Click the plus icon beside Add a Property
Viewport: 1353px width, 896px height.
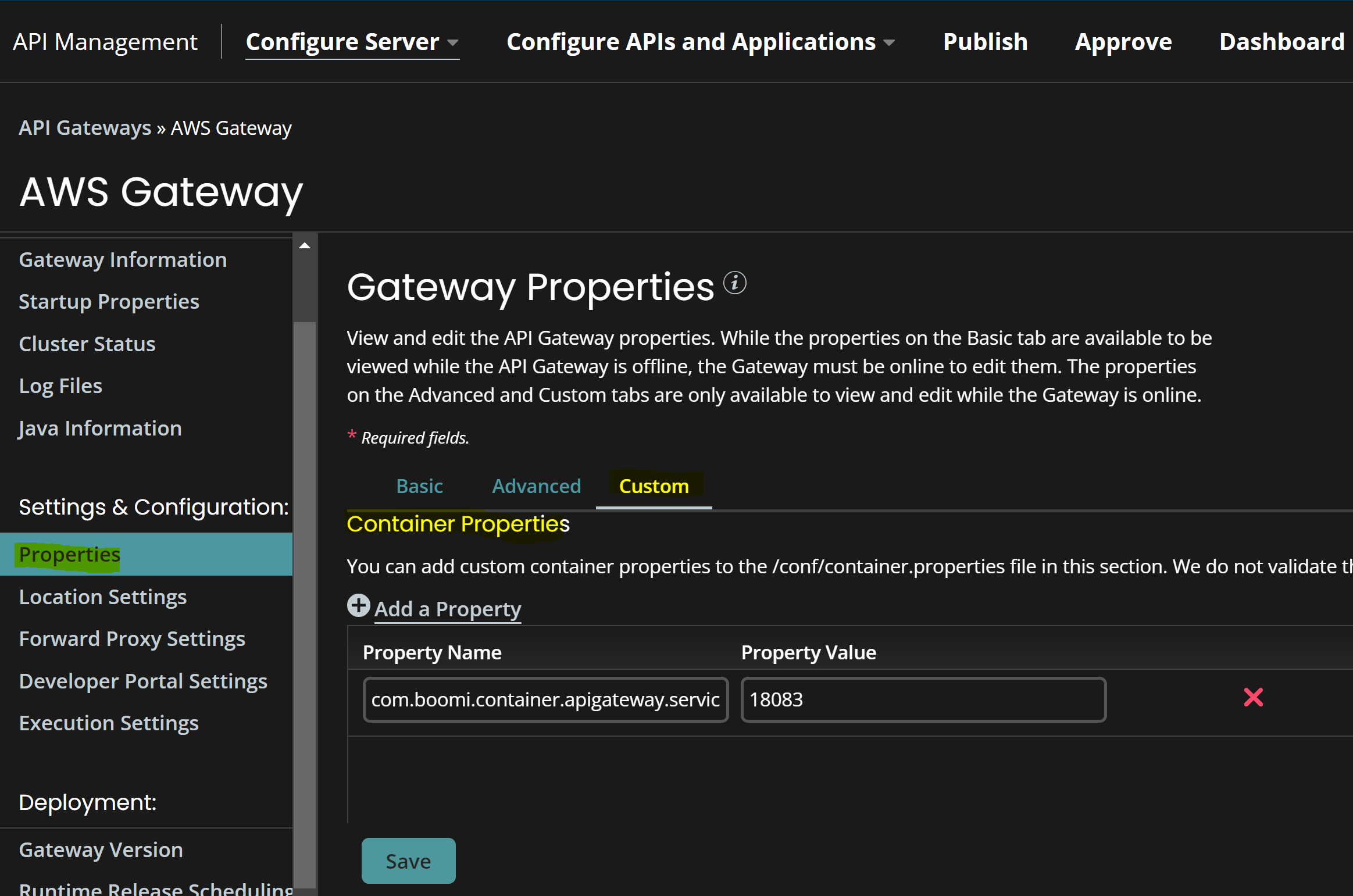tap(358, 605)
